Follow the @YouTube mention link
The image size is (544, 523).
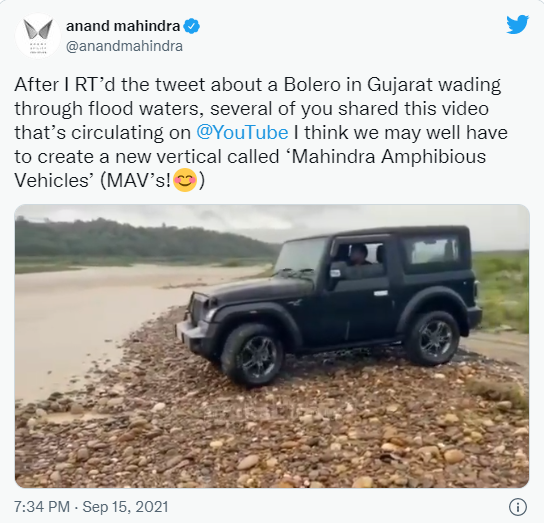point(242,133)
